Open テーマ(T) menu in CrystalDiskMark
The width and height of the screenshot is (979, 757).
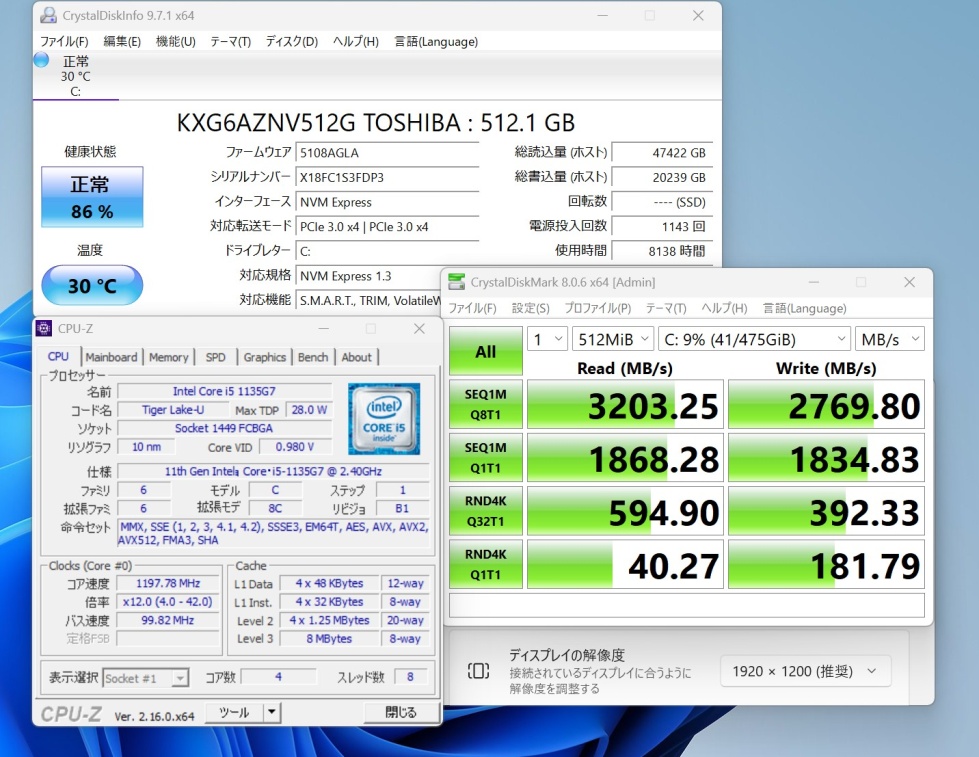(666, 308)
